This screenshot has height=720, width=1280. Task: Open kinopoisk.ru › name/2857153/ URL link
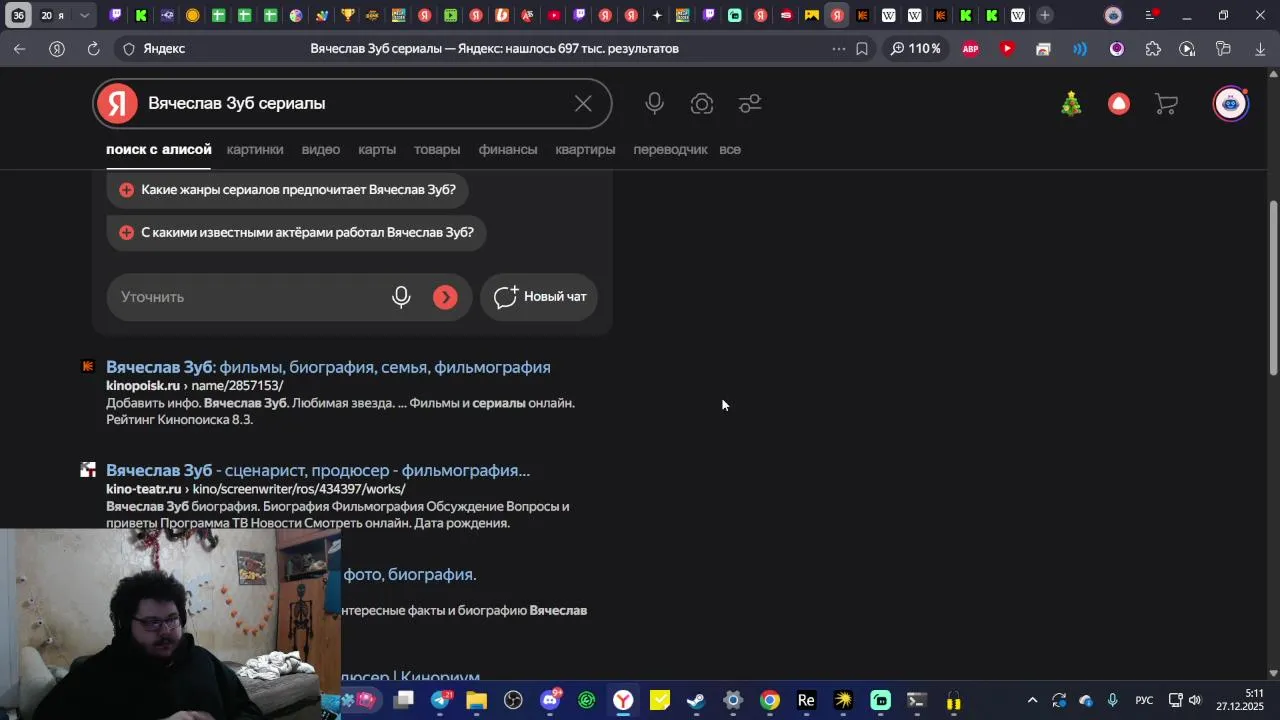coord(195,385)
